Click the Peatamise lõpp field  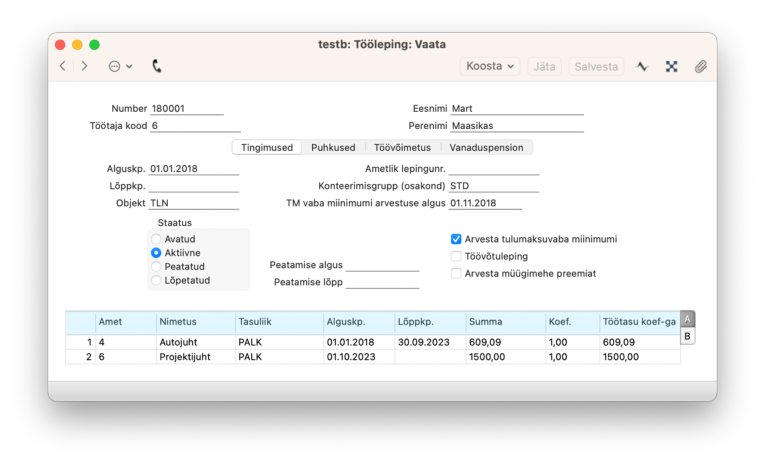[382, 282]
